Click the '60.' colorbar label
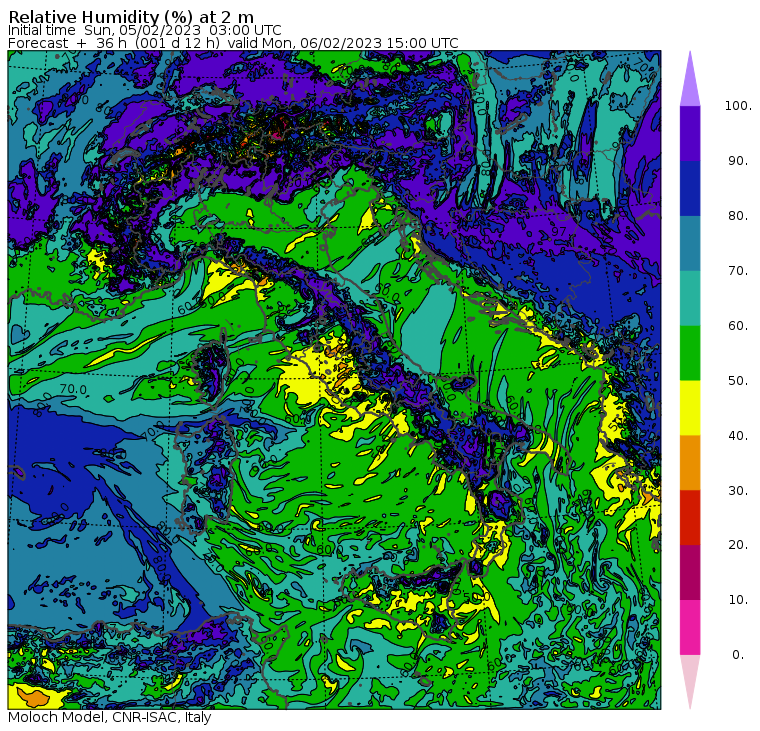The width and height of the screenshot is (760, 731). [x=738, y=326]
